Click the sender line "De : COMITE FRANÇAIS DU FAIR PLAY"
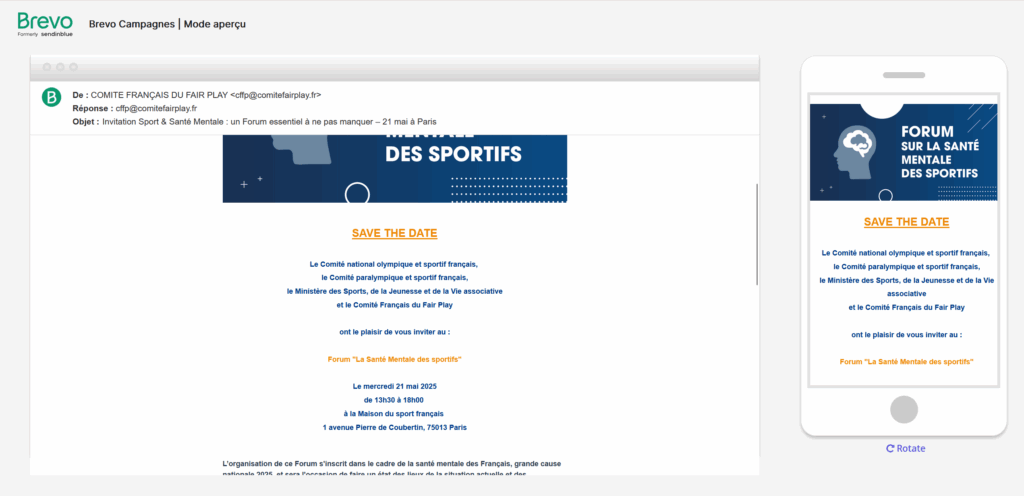The width and height of the screenshot is (1024, 496). (x=197, y=95)
